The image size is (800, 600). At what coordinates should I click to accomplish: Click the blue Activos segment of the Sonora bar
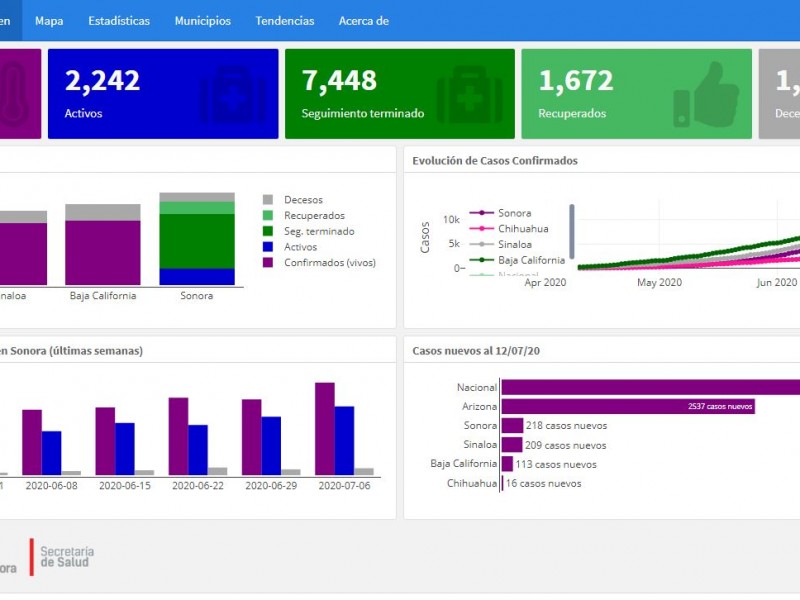point(197,277)
